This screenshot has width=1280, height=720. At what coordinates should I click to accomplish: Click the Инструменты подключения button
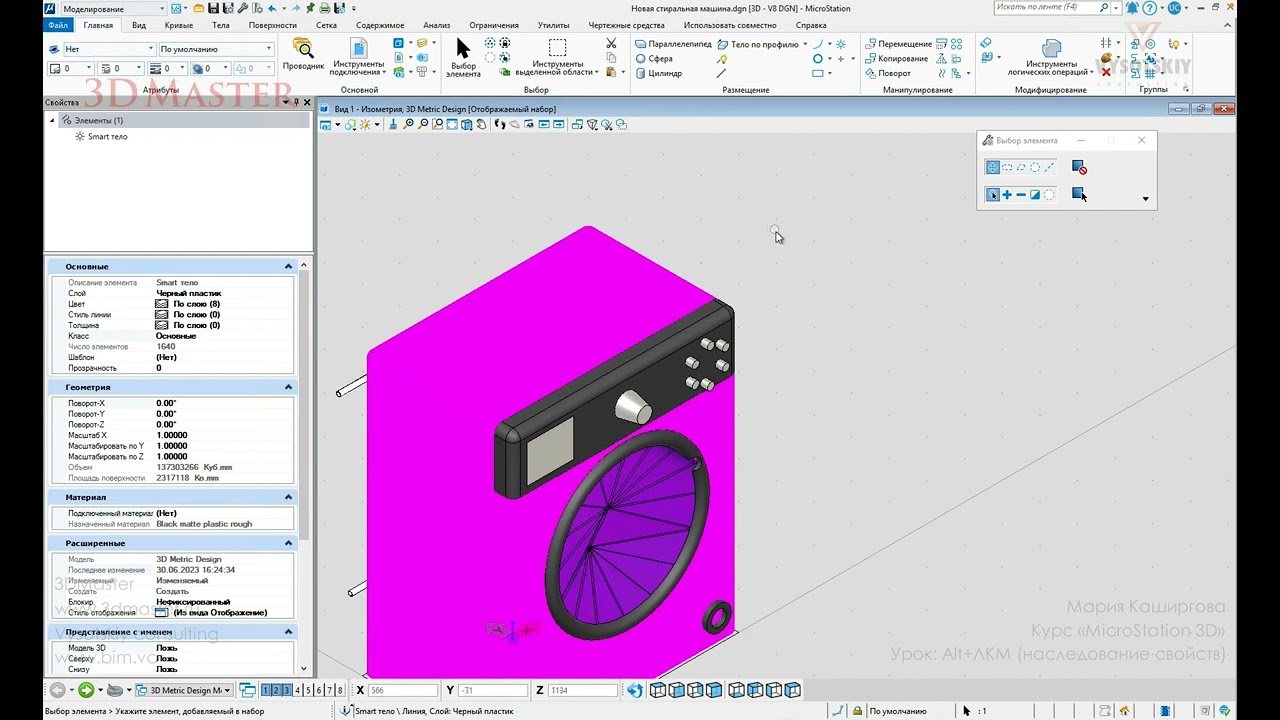[357, 58]
